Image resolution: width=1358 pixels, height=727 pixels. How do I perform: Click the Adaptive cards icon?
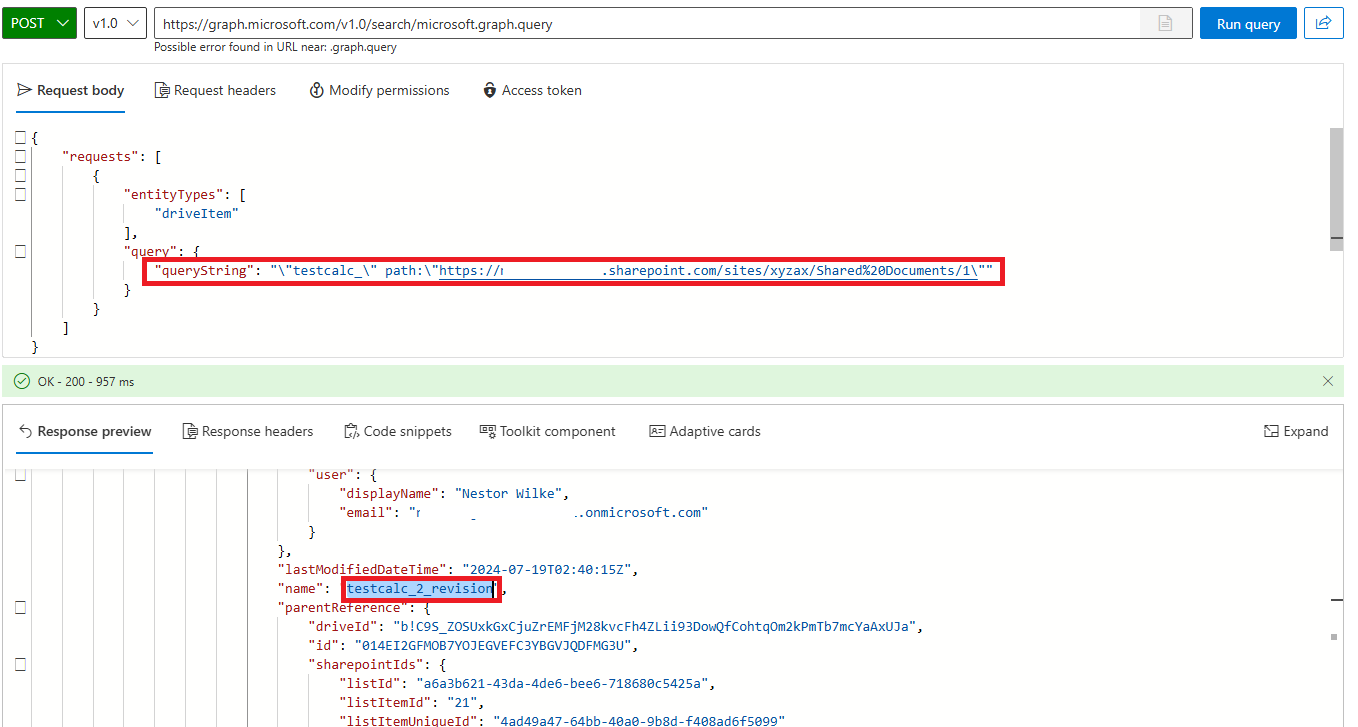pyautogui.click(x=657, y=432)
